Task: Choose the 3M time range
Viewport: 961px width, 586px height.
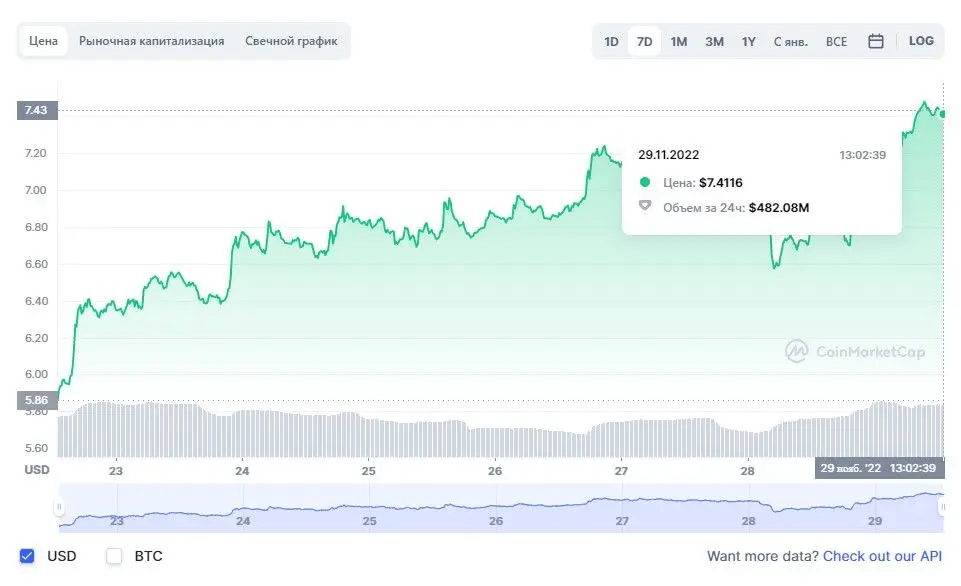Action: point(714,41)
